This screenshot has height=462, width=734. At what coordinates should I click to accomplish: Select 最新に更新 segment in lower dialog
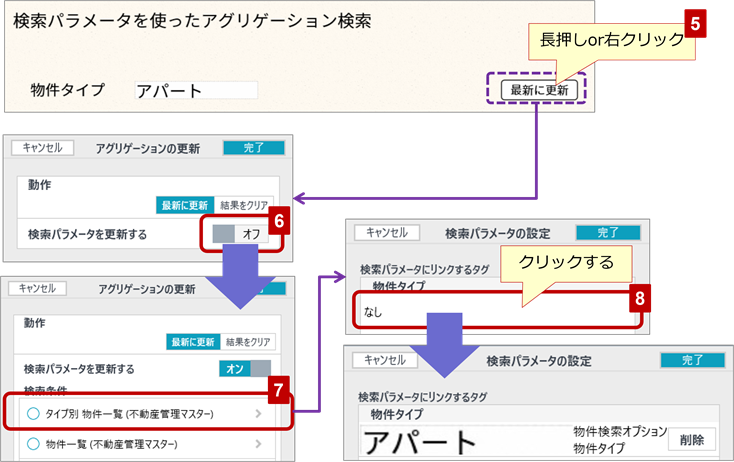[x=193, y=342]
